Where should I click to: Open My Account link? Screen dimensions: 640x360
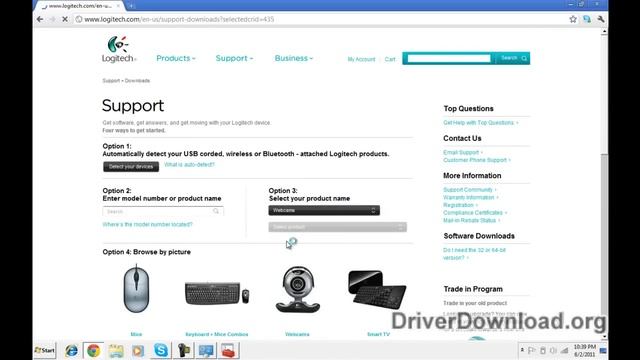coord(361,59)
